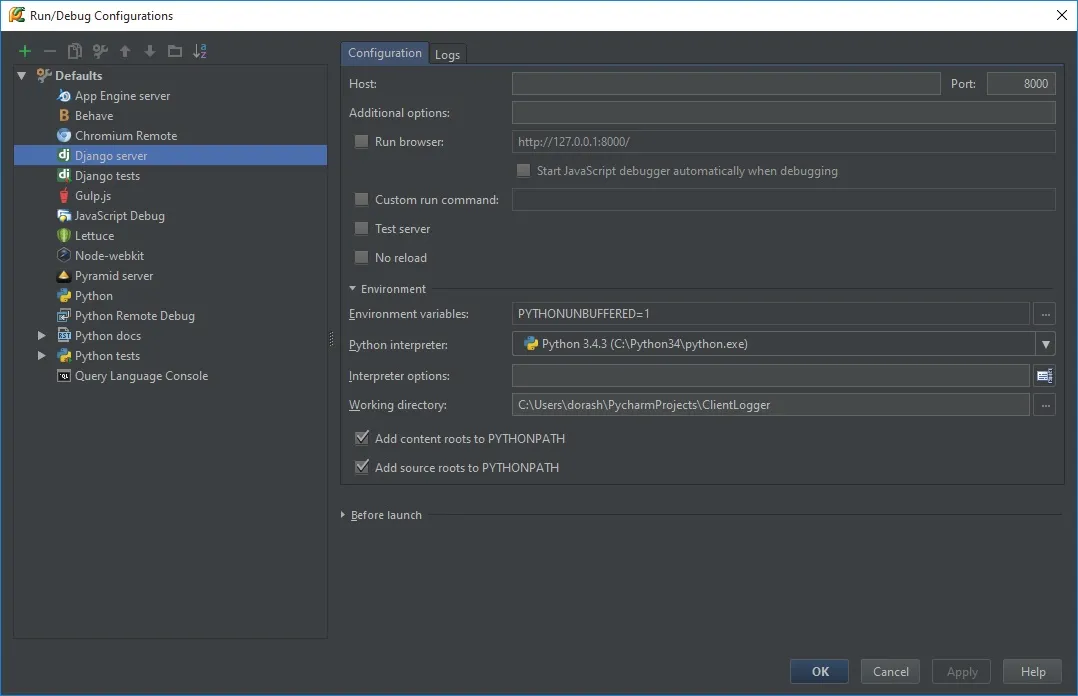This screenshot has height=696, width=1078.
Task: Sort configurations alphabetically icon
Action: [x=199, y=51]
